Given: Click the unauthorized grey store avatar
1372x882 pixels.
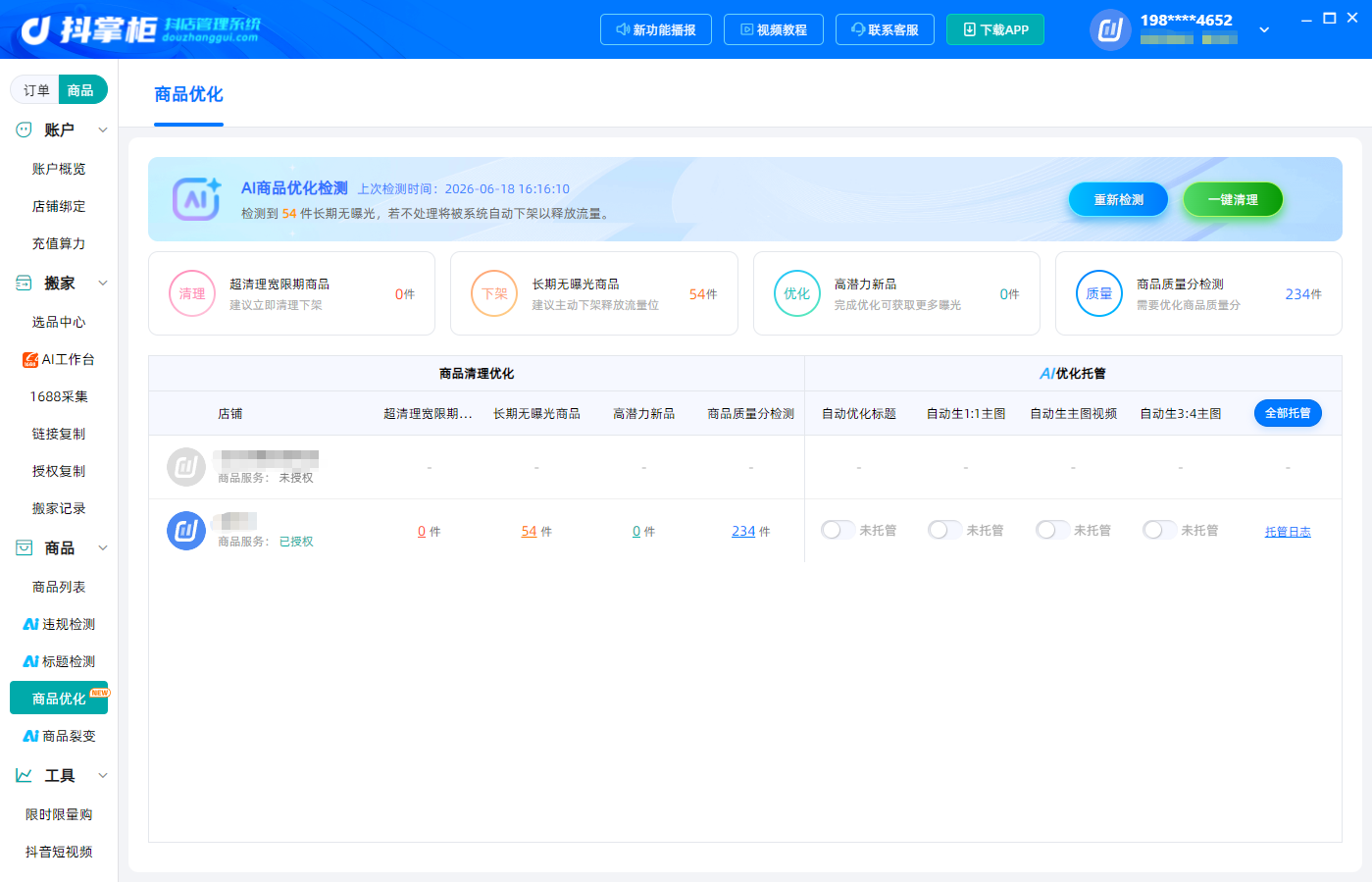Looking at the screenshot, I should pos(186,467).
